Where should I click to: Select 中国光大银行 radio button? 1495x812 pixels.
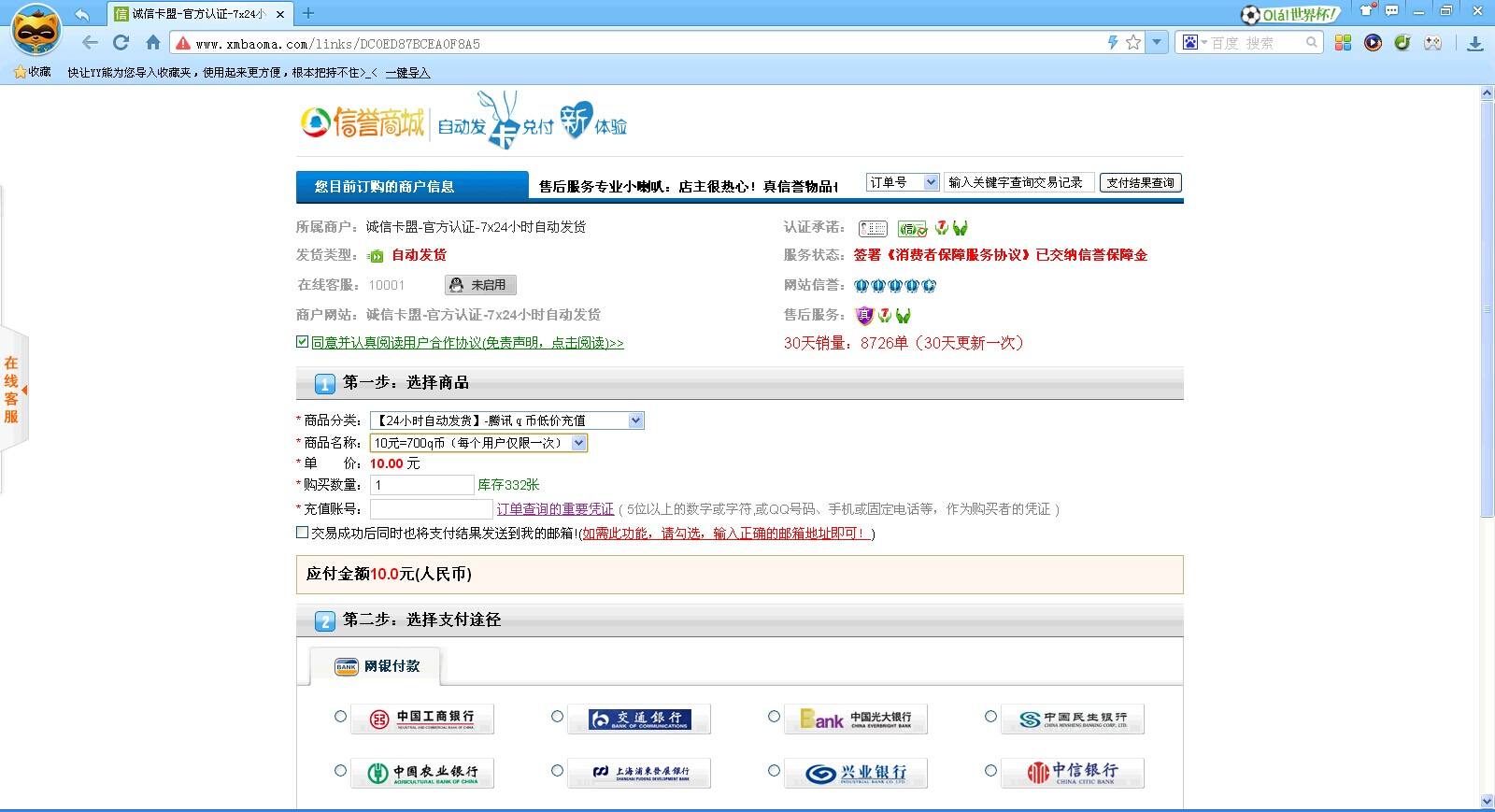[774, 717]
